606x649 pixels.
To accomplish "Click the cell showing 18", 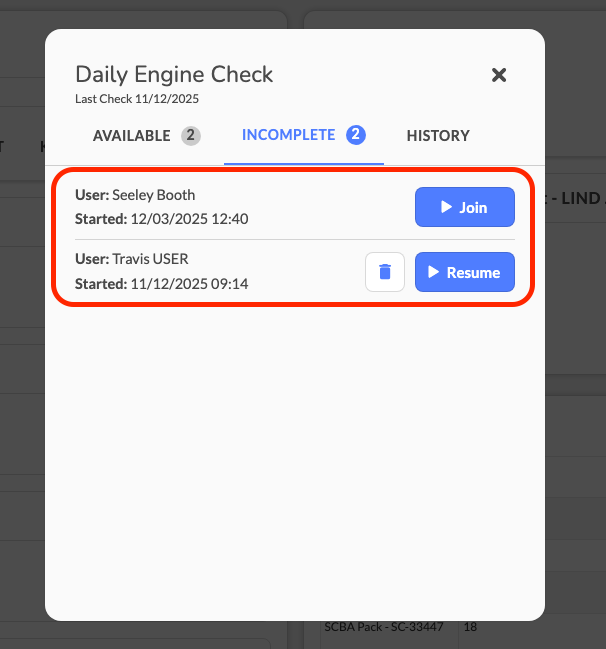I will 471,627.
